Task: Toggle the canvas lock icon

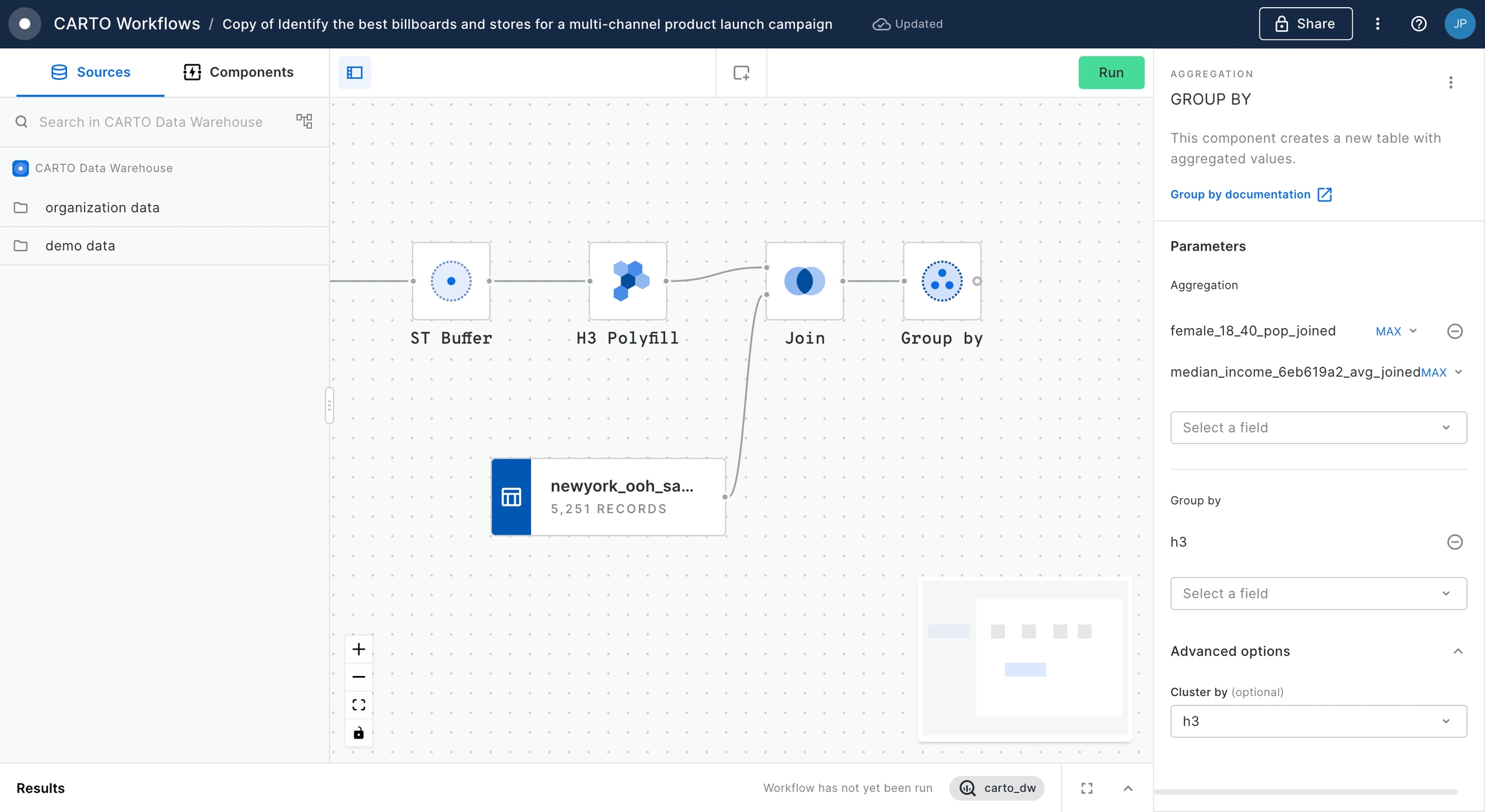Action: (359, 733)
